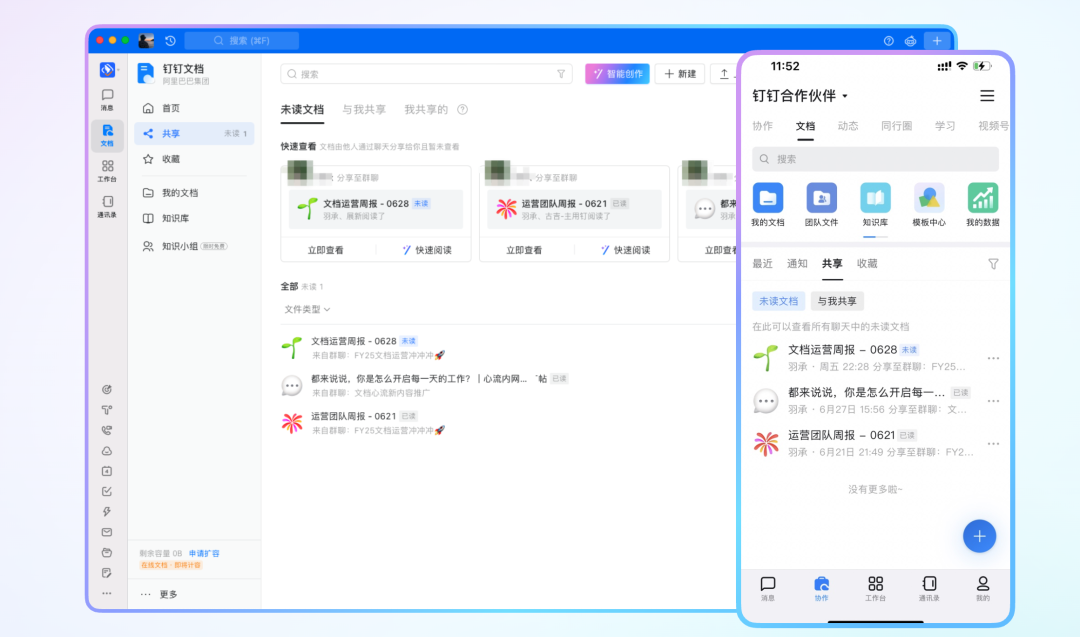The height and width of the screenshot is (637, 1080).
Task: Open the mail envelope icon in desktop rail
Action: [x=107, y=532]
